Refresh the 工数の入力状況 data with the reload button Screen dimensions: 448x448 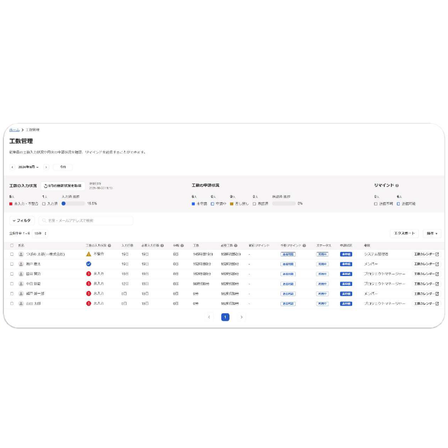(x=63, y=186)
